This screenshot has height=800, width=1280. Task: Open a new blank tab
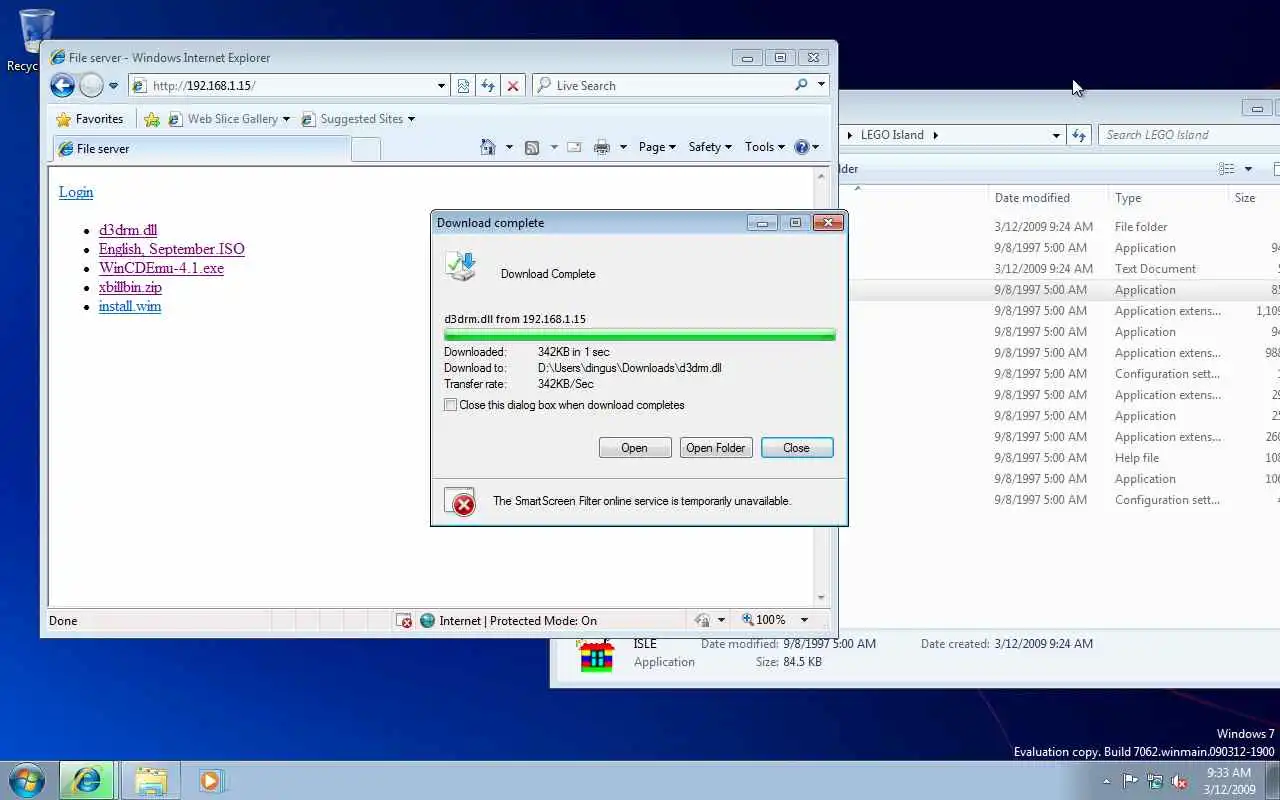tap(366, 149)
